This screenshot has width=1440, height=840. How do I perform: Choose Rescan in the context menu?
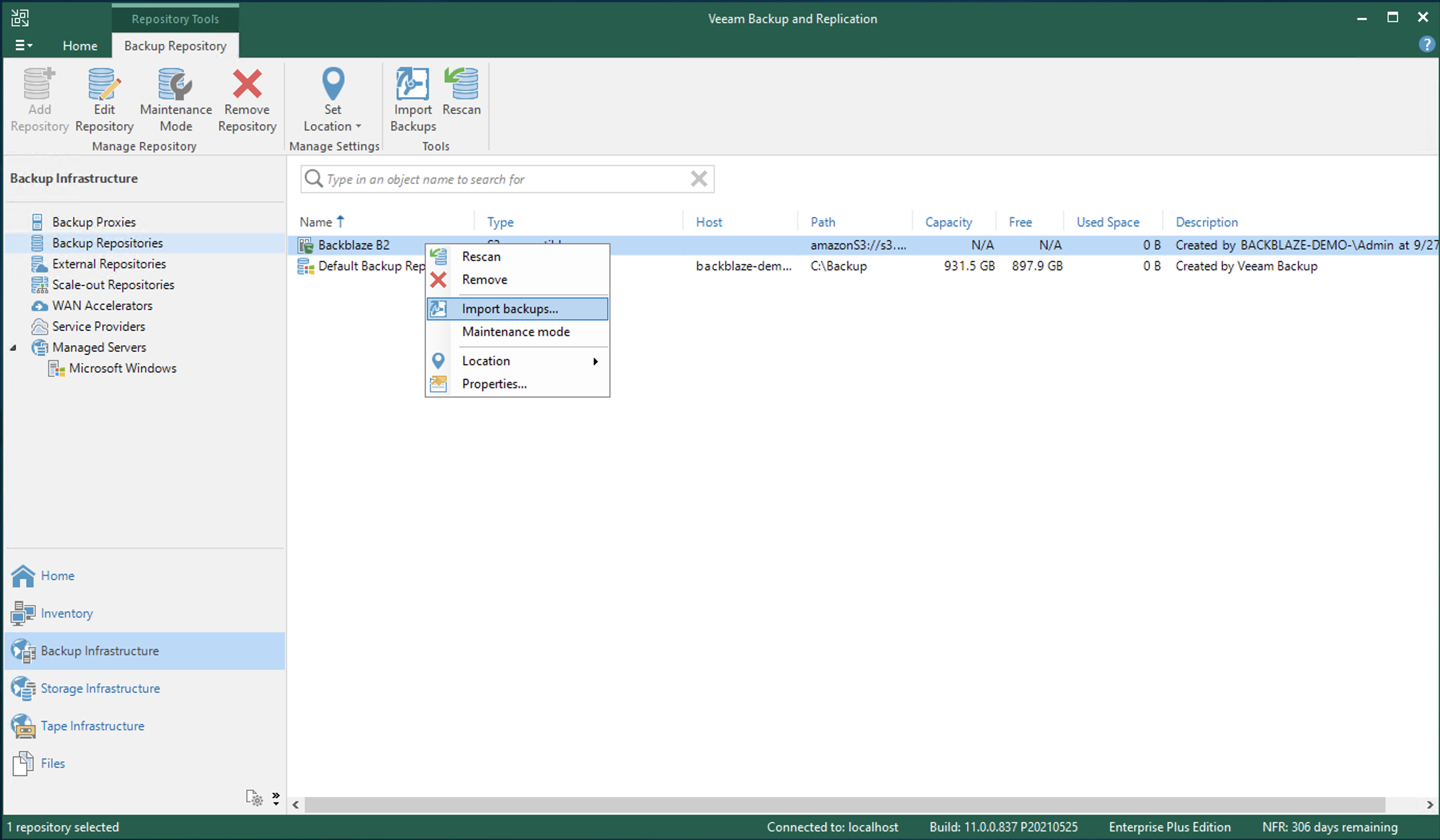[x=517, y=257]
